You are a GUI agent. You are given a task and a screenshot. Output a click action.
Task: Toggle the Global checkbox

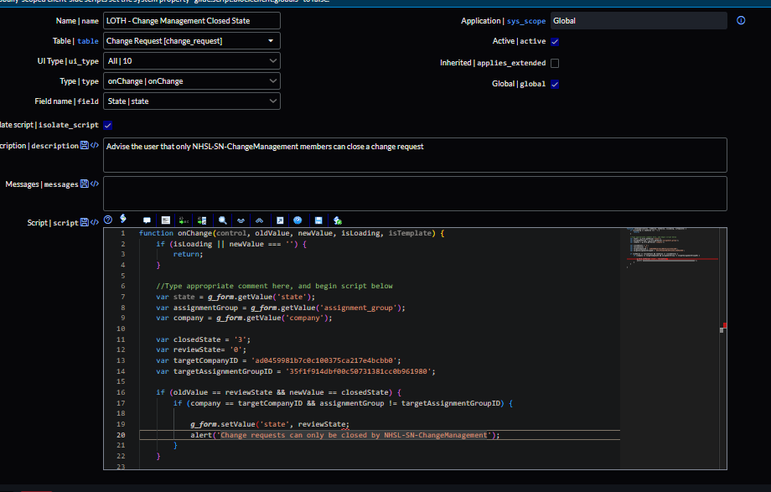(x=555, y=84)
